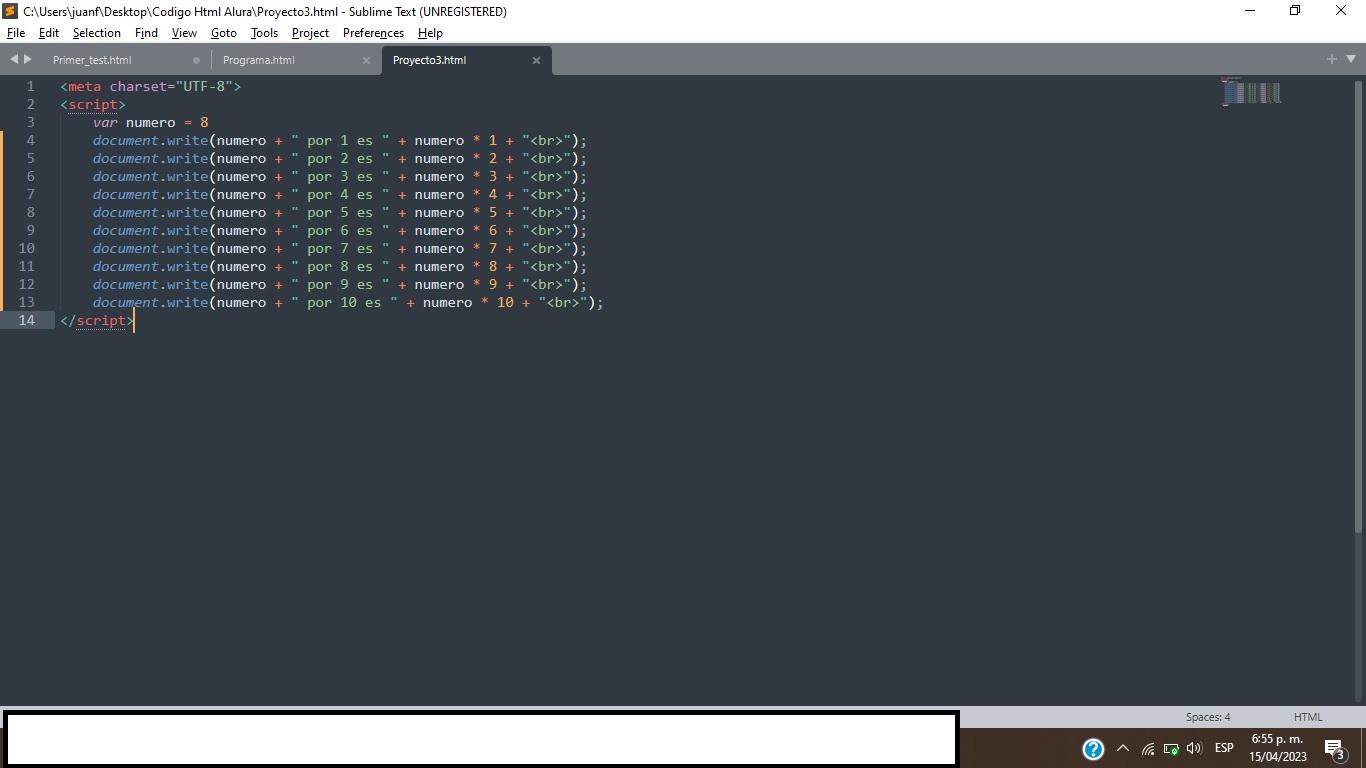This screenshot has width=1366, height=768.
Task: Change syntax via HTML status label
Action: pos(1308,717)
